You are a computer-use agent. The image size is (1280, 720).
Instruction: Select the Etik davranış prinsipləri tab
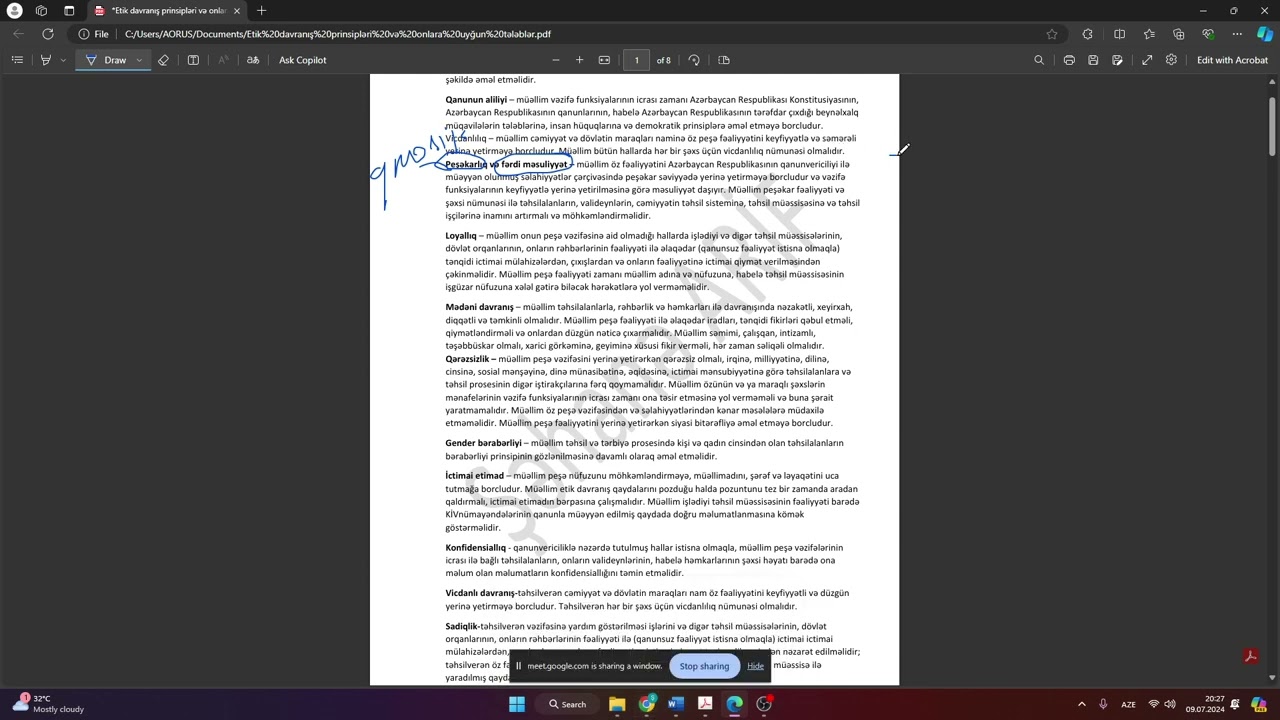(165, 11)
